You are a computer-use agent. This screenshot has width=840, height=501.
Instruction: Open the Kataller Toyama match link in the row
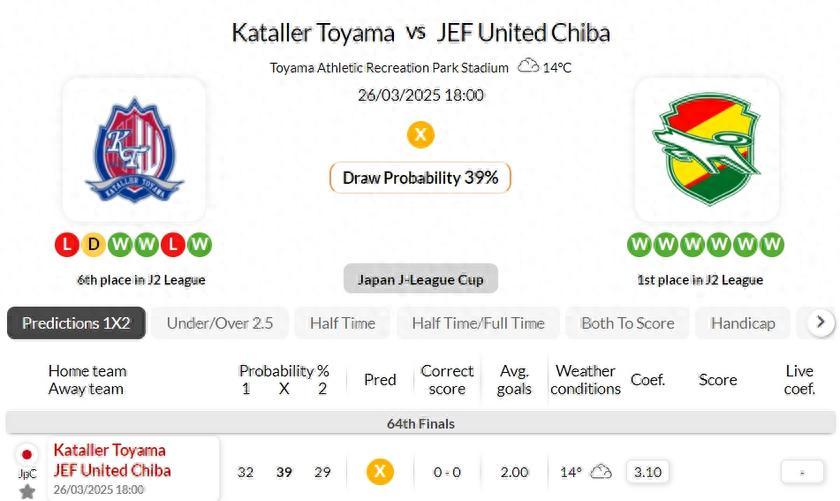tap(110, 450)
